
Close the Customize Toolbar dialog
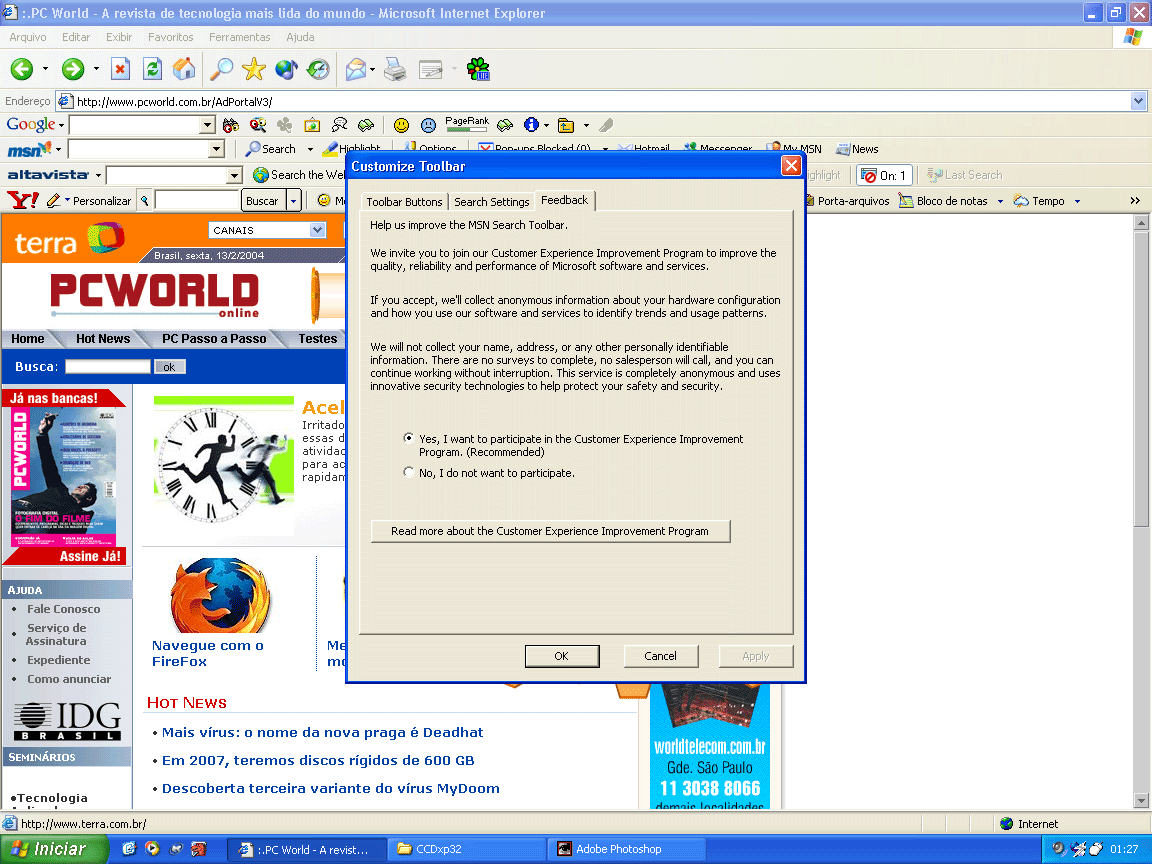tap(791, 166)
